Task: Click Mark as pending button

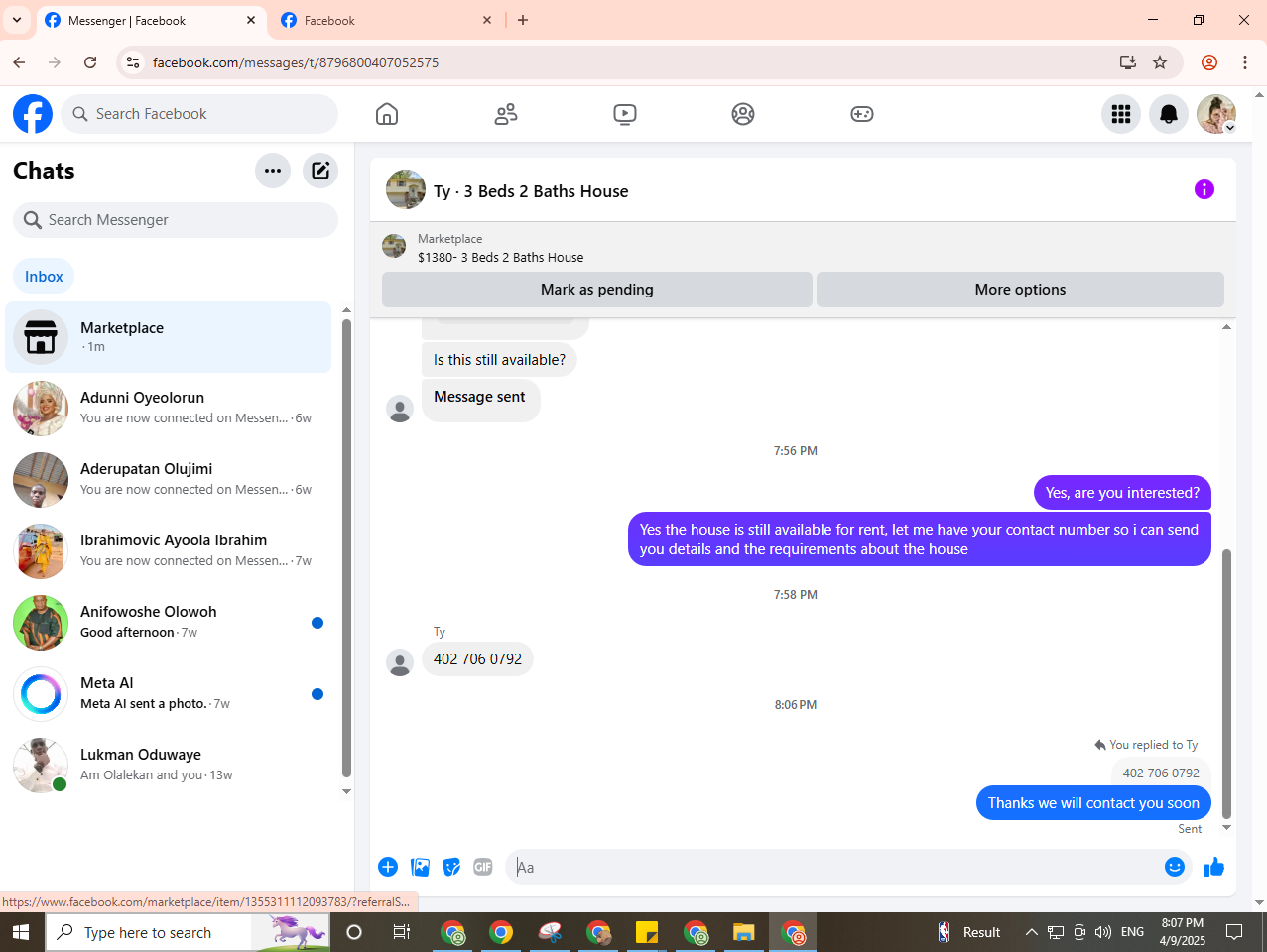Action: 597,290
